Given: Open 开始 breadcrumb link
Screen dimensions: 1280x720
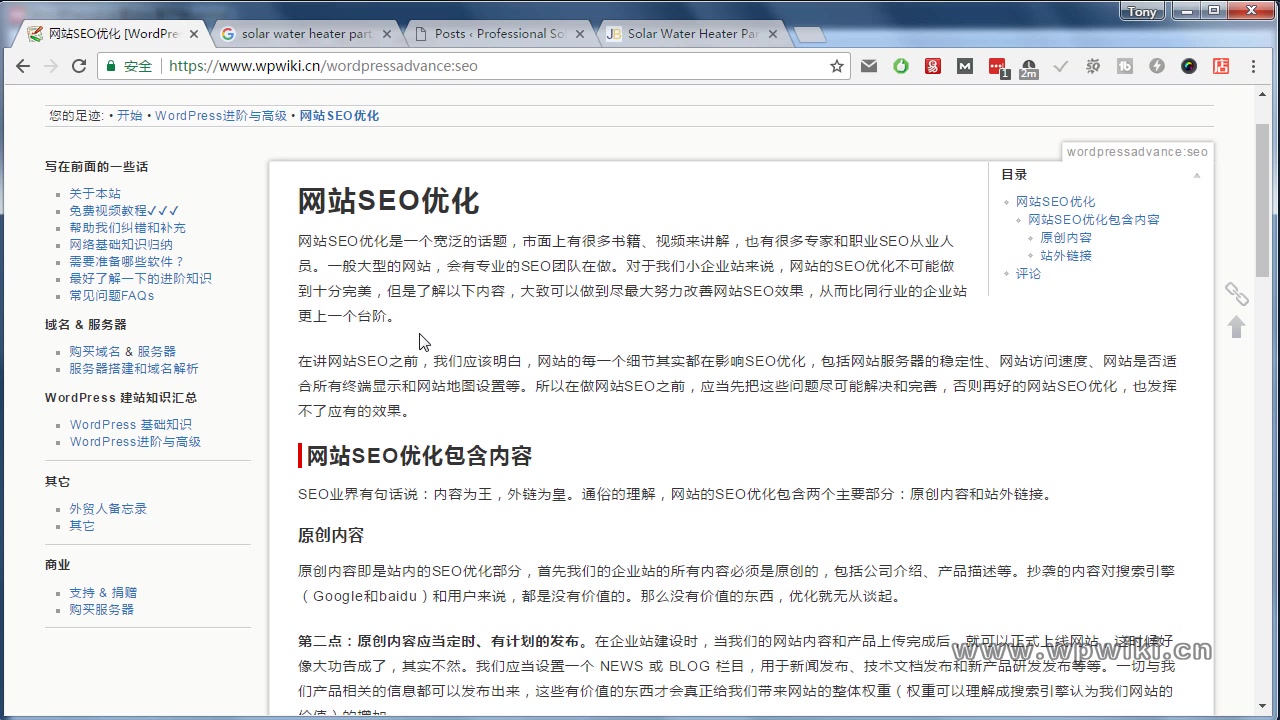Looking at the screenshot, I should coord(129,116).
